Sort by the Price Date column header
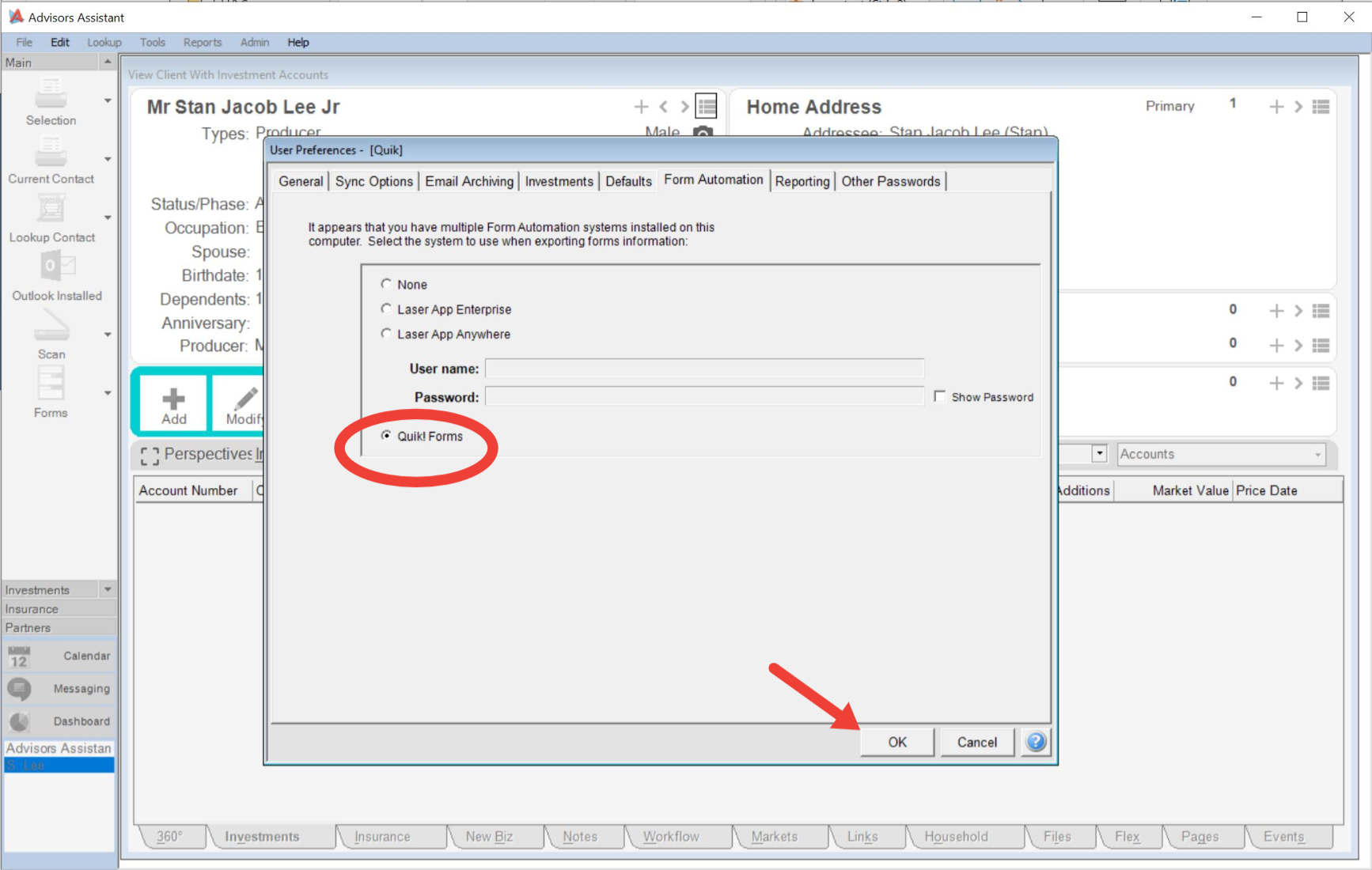The width and height of the screenshot is (1372, 870). 1287,490
